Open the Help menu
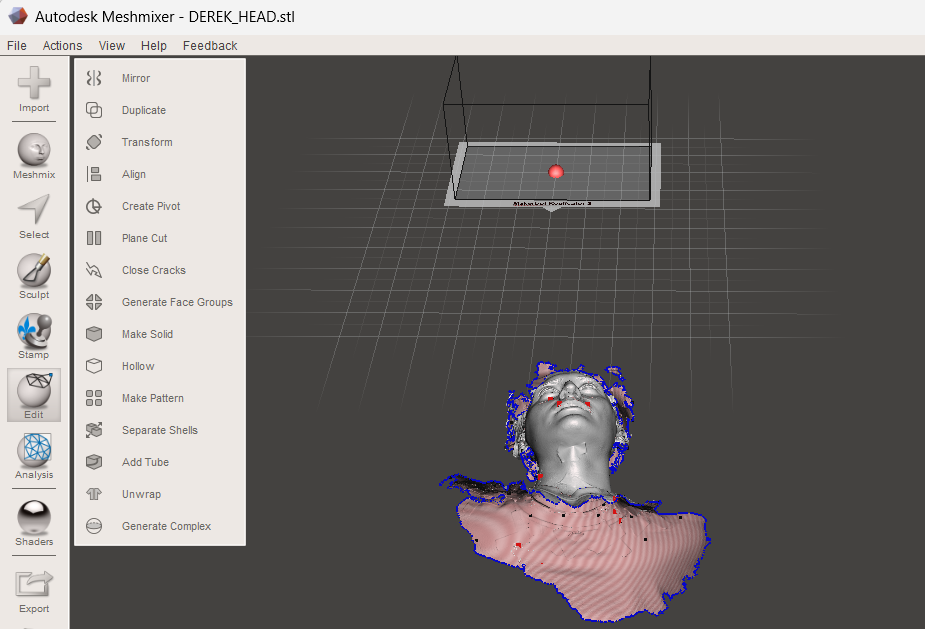This screenshot has height=629, width=925. pos(153,45)
